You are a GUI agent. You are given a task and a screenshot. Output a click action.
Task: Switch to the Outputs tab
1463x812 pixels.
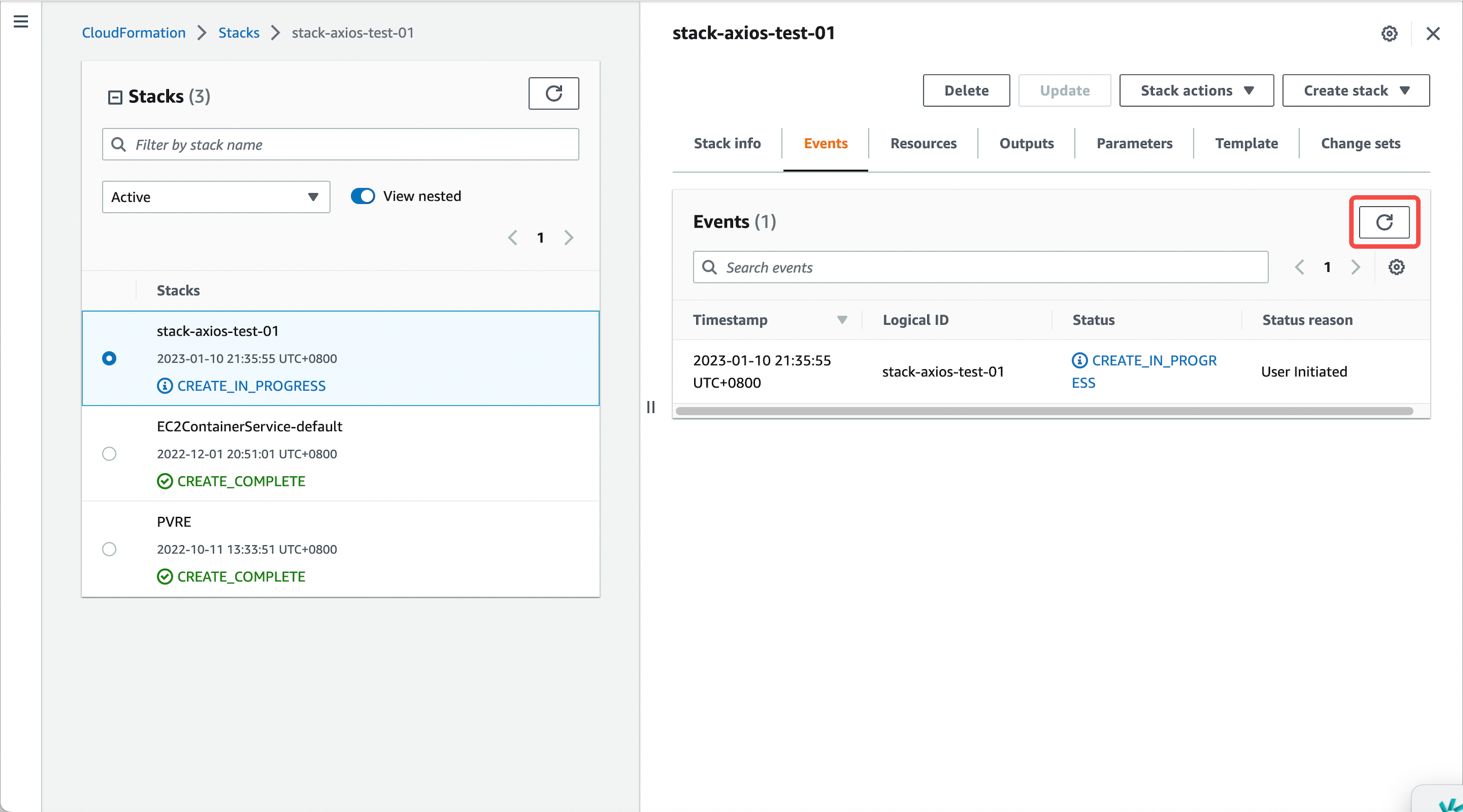tap(1026, 144)
